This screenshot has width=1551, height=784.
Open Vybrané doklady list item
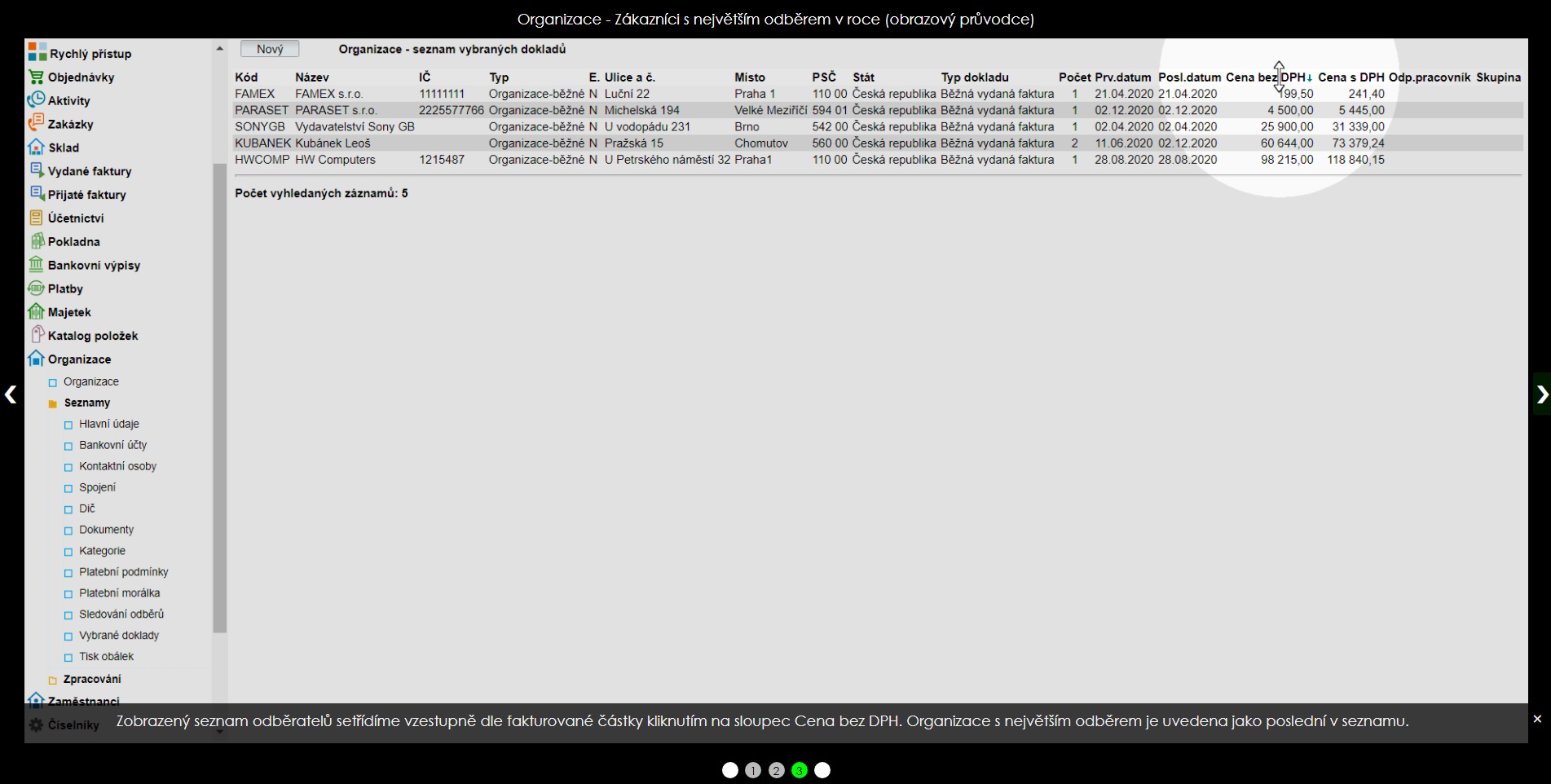click(118, 636)
